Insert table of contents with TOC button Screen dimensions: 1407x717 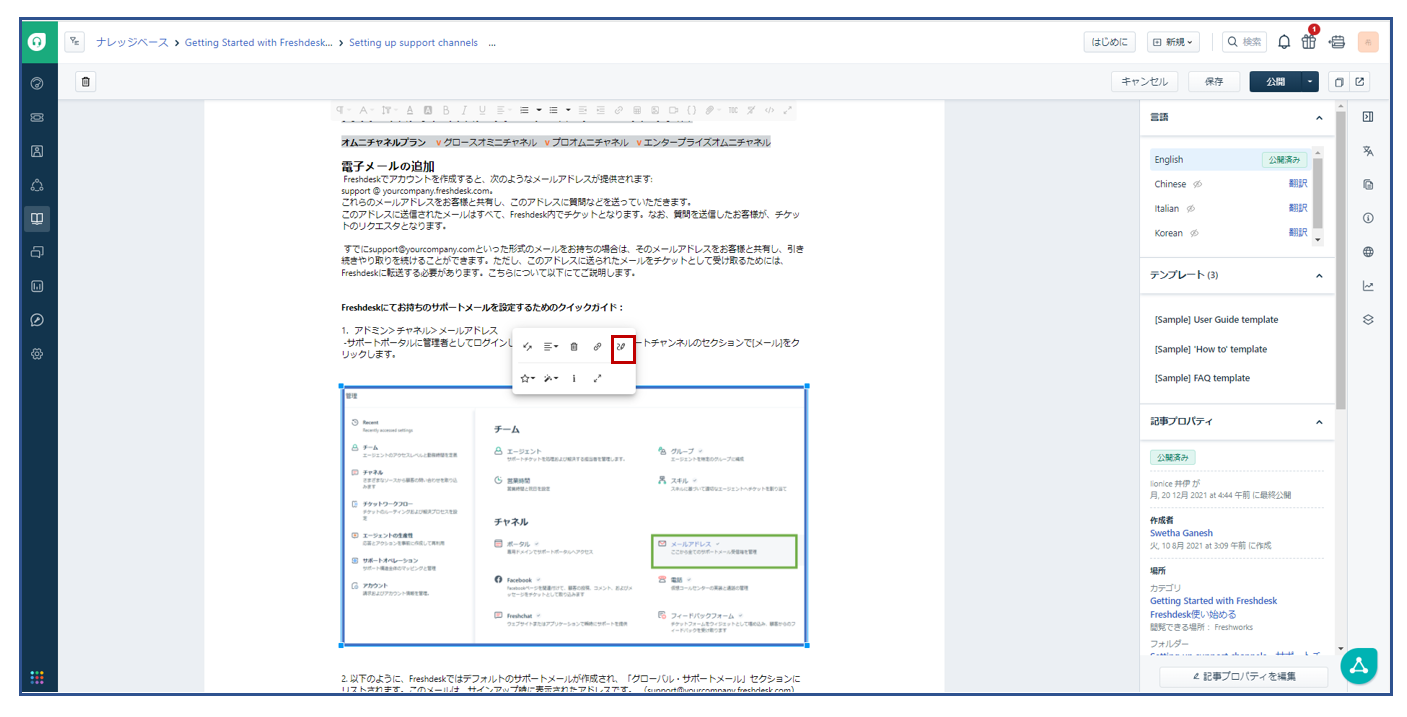(x=733, y=110)
